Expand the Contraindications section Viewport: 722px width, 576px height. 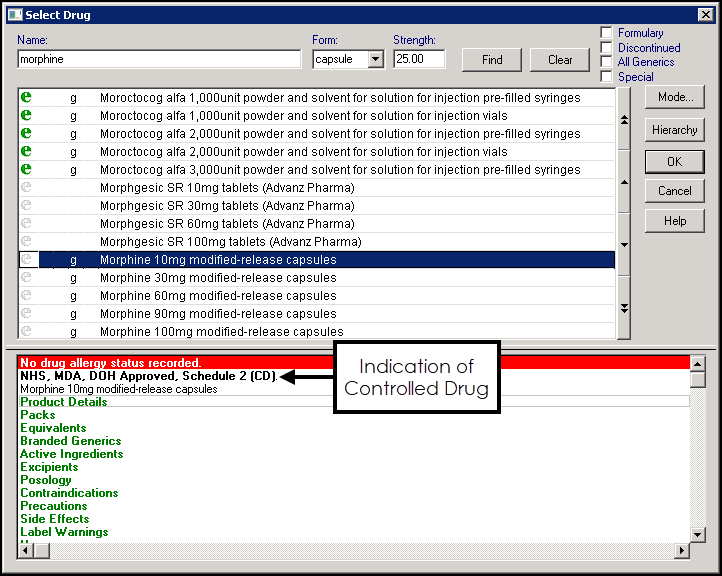(x=69, y=493)
